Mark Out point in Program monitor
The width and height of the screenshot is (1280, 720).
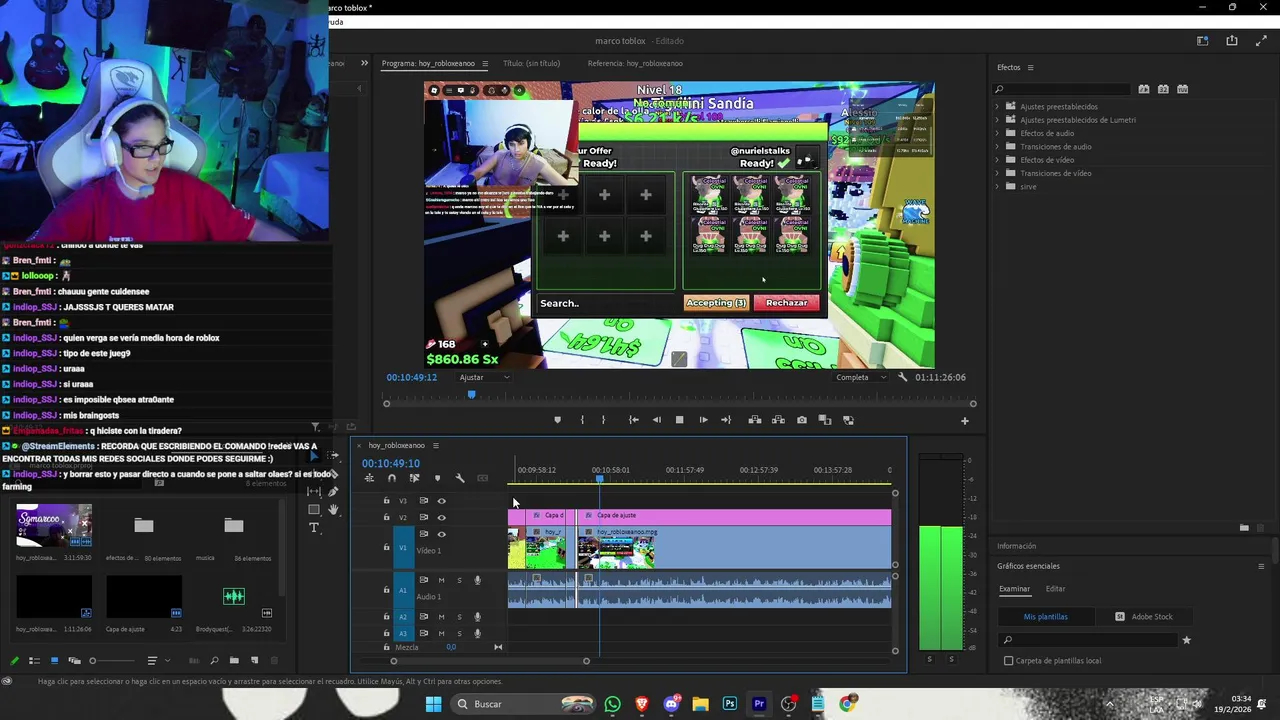606,420
